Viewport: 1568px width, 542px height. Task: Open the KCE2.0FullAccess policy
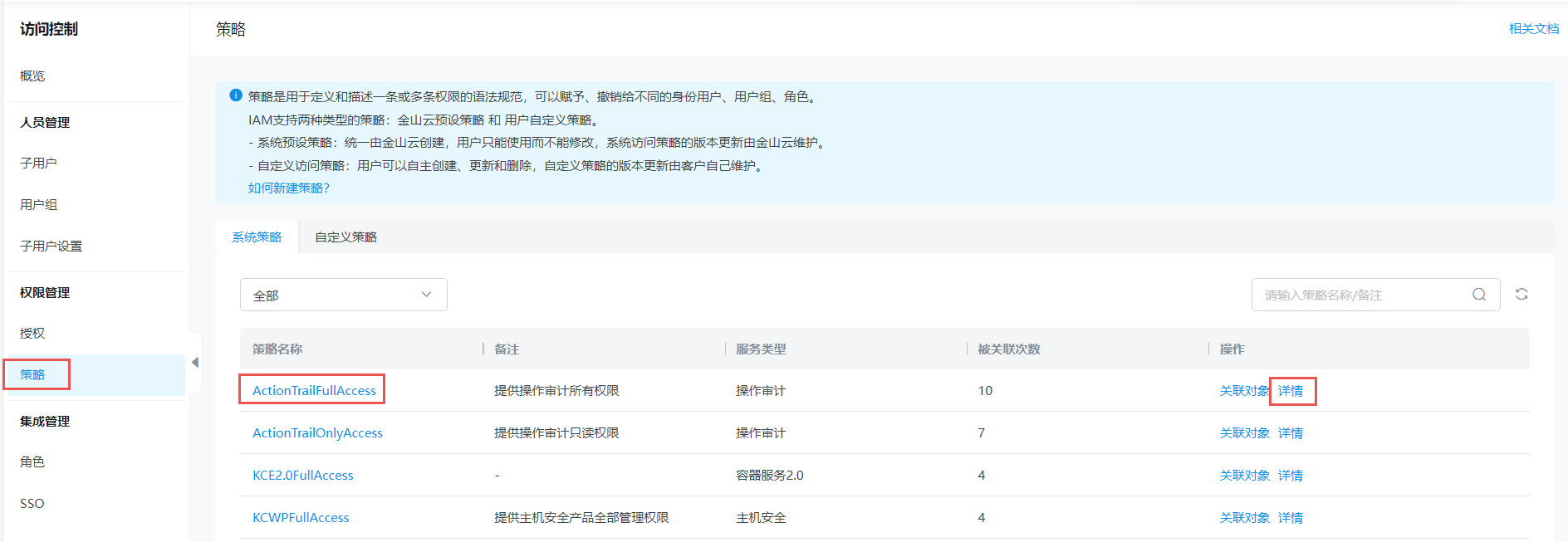(303, 476)
